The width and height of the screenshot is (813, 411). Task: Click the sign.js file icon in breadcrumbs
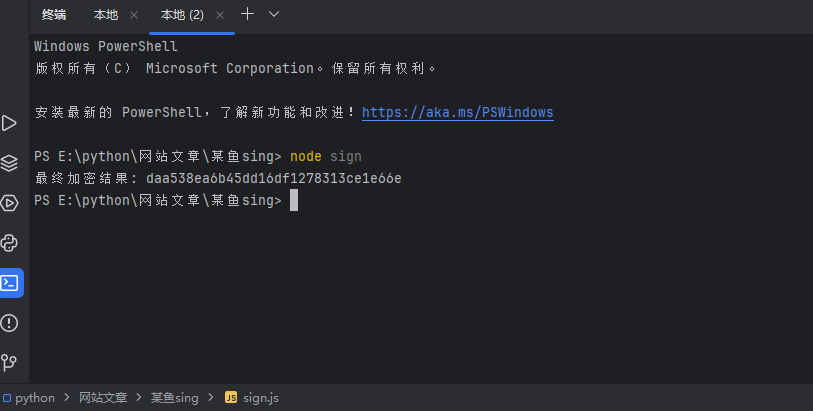tap(231, 398)
